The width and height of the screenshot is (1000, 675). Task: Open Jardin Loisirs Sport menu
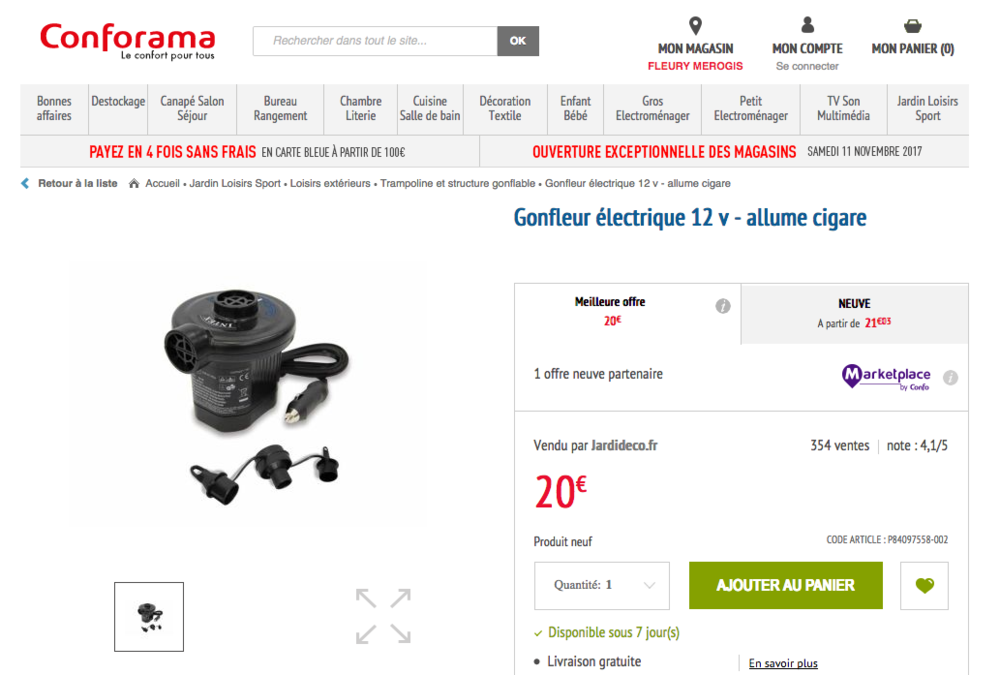click(927, 108)
